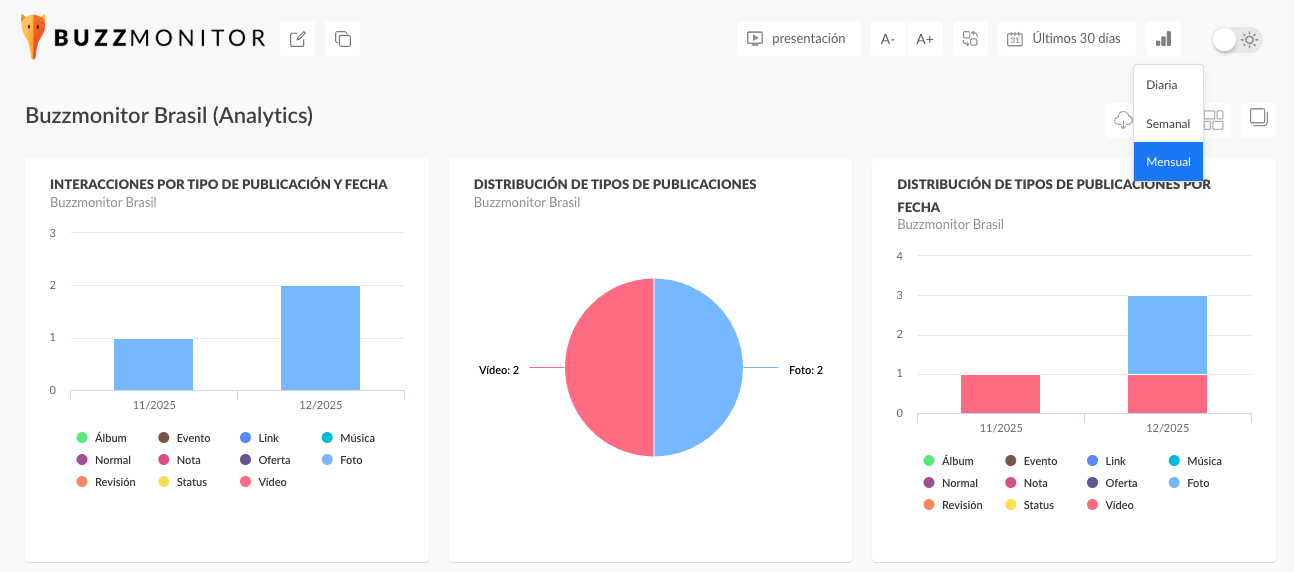Click the edit dashboard pencil icon

[x=297, y=39]
